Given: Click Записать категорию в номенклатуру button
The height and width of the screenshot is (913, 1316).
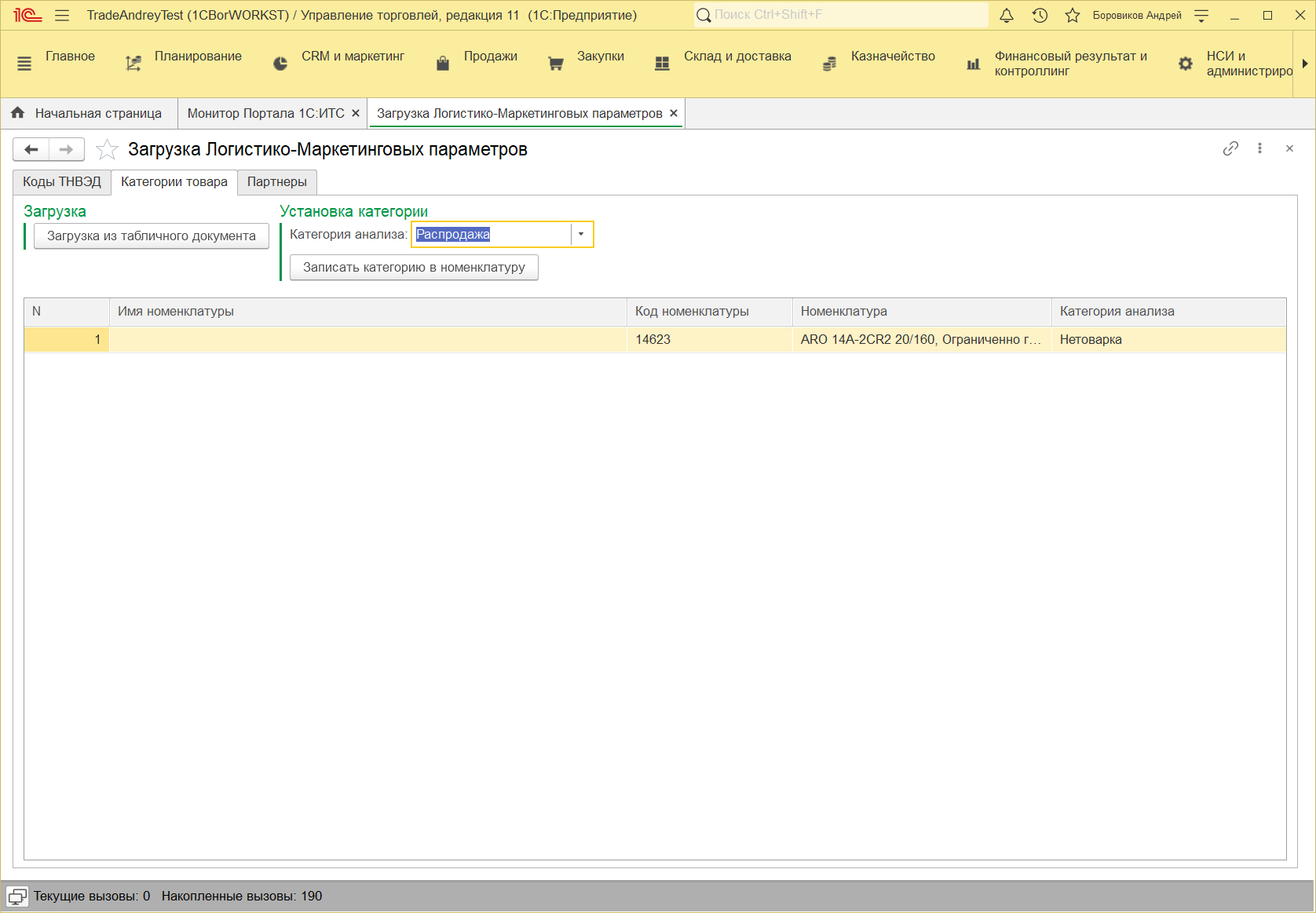Looking at the screenshot, I should point(414,268).
